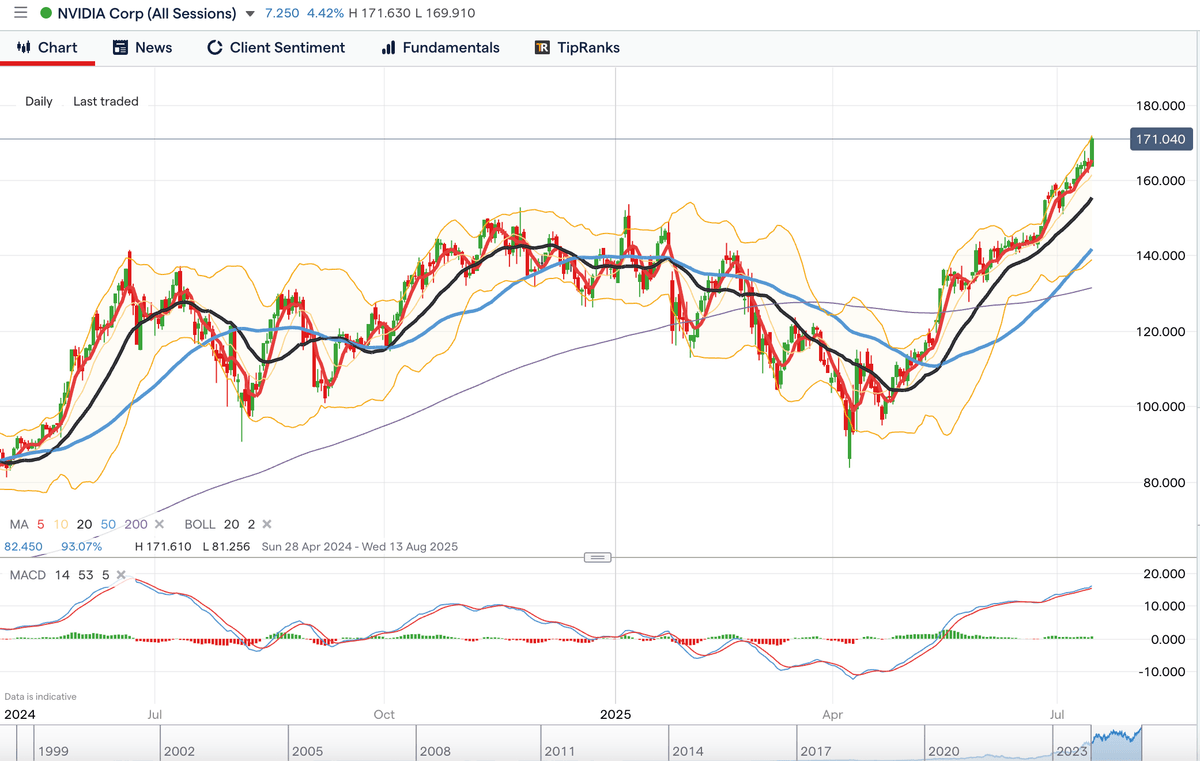Jump to 2014 in the navigator timeline
This screenshot has width=1200, height=761.
tap(688, 750)
